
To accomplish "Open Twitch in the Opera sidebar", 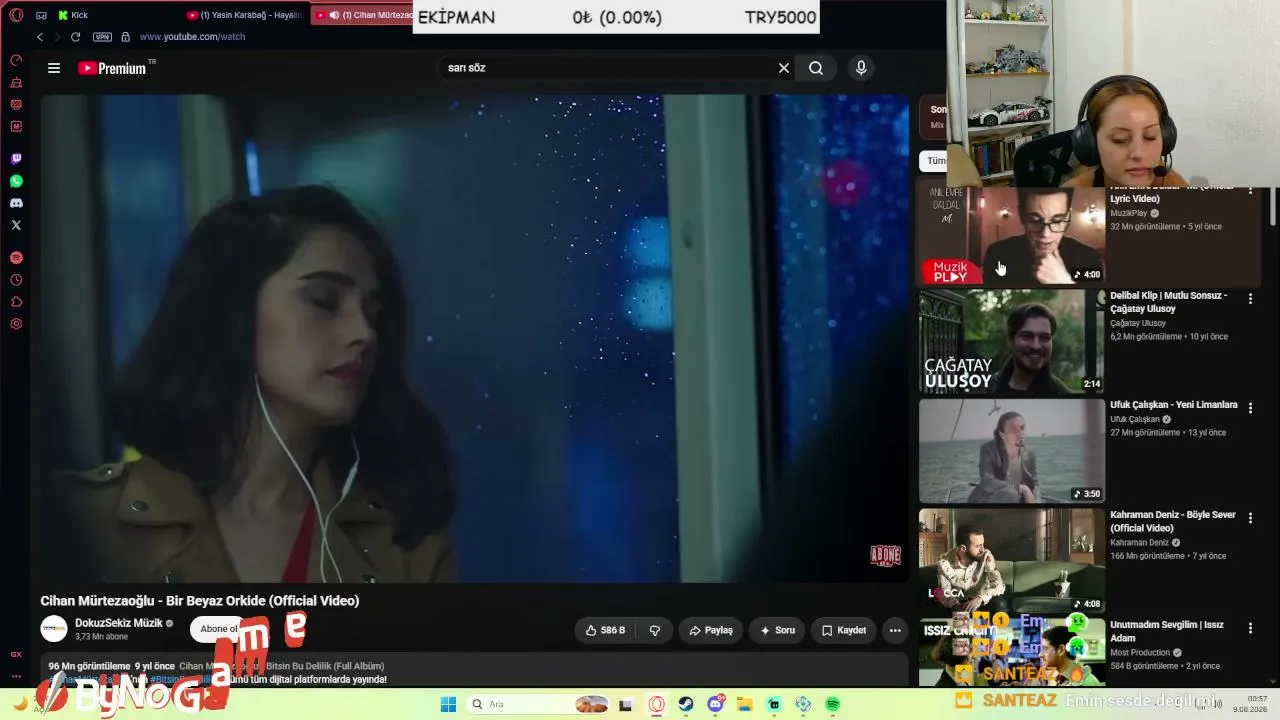I will click(16, 159).
